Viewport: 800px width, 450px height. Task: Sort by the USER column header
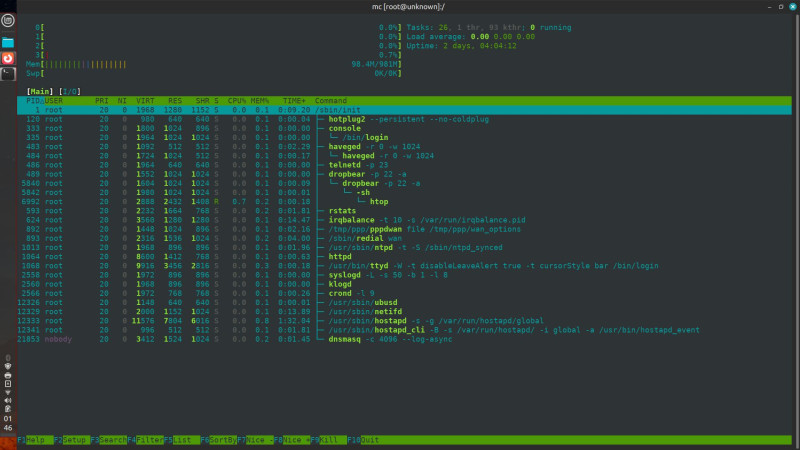tap(54, 101)
